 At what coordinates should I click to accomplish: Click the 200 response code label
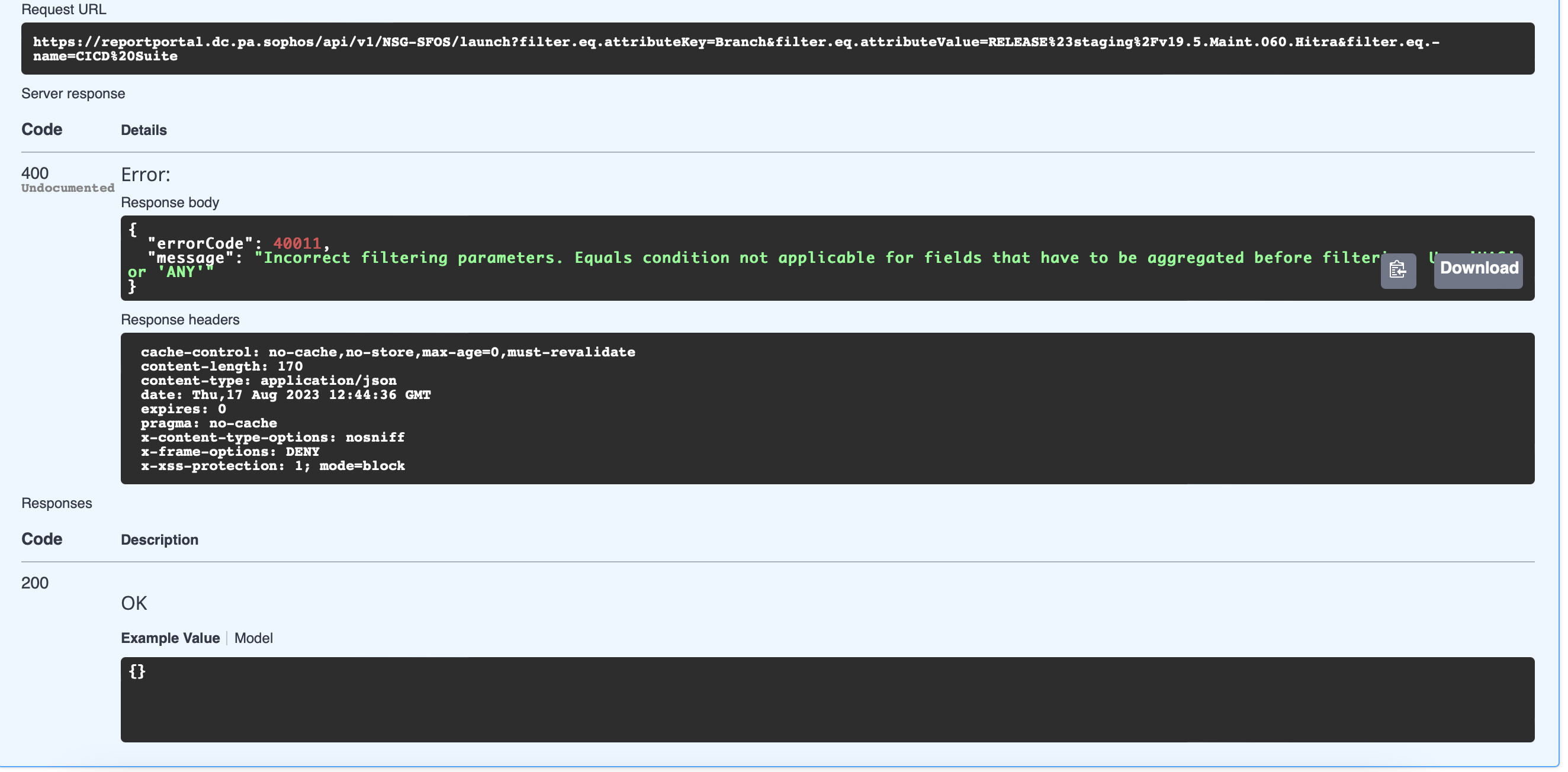click(x=35, y=583)
